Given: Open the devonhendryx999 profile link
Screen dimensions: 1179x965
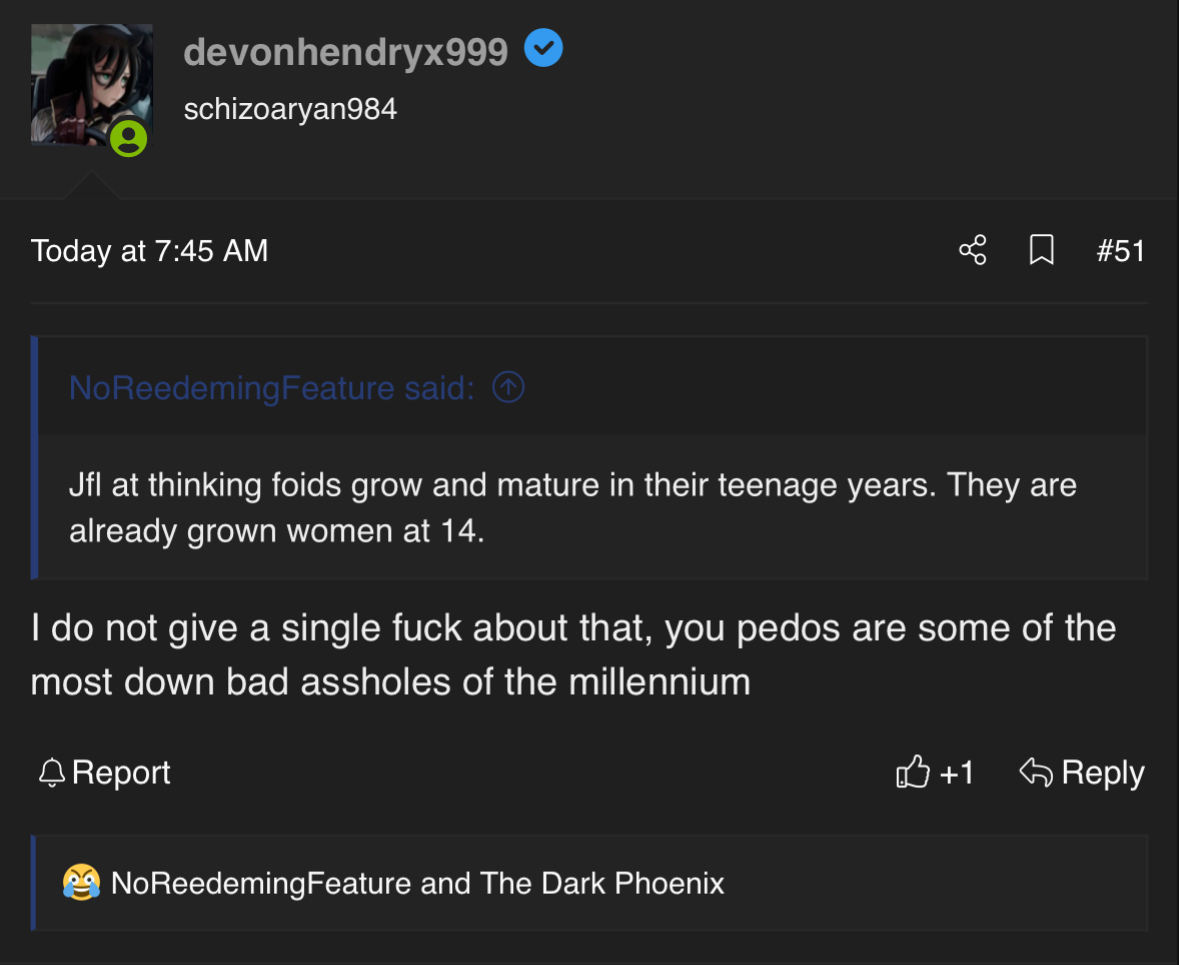Looking at the screenshot, I should [346, 51].
